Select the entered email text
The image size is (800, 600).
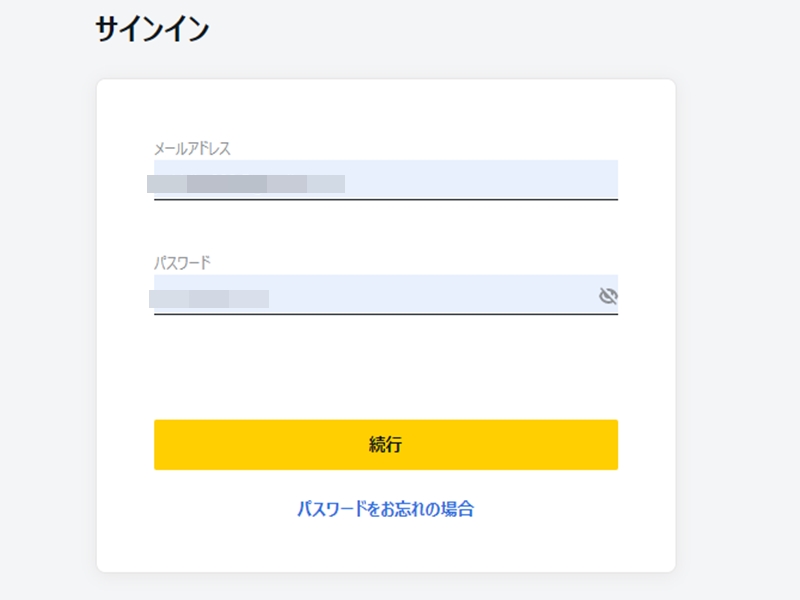(250, 180)
